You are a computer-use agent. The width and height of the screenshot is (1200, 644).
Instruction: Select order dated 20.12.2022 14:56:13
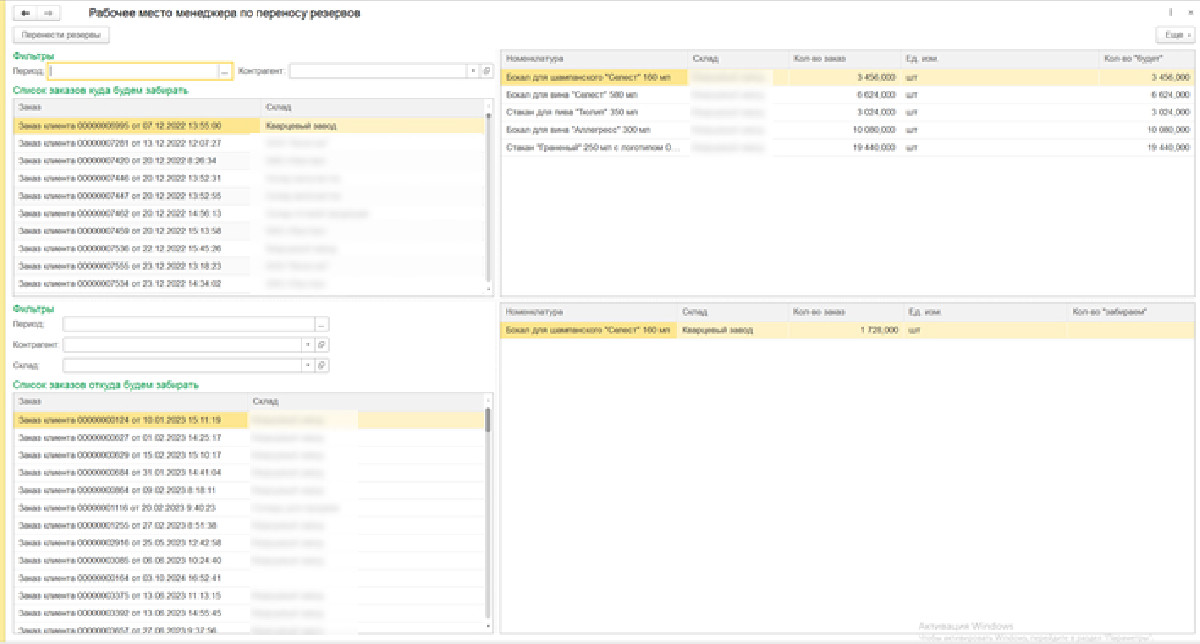coord(248,213)
